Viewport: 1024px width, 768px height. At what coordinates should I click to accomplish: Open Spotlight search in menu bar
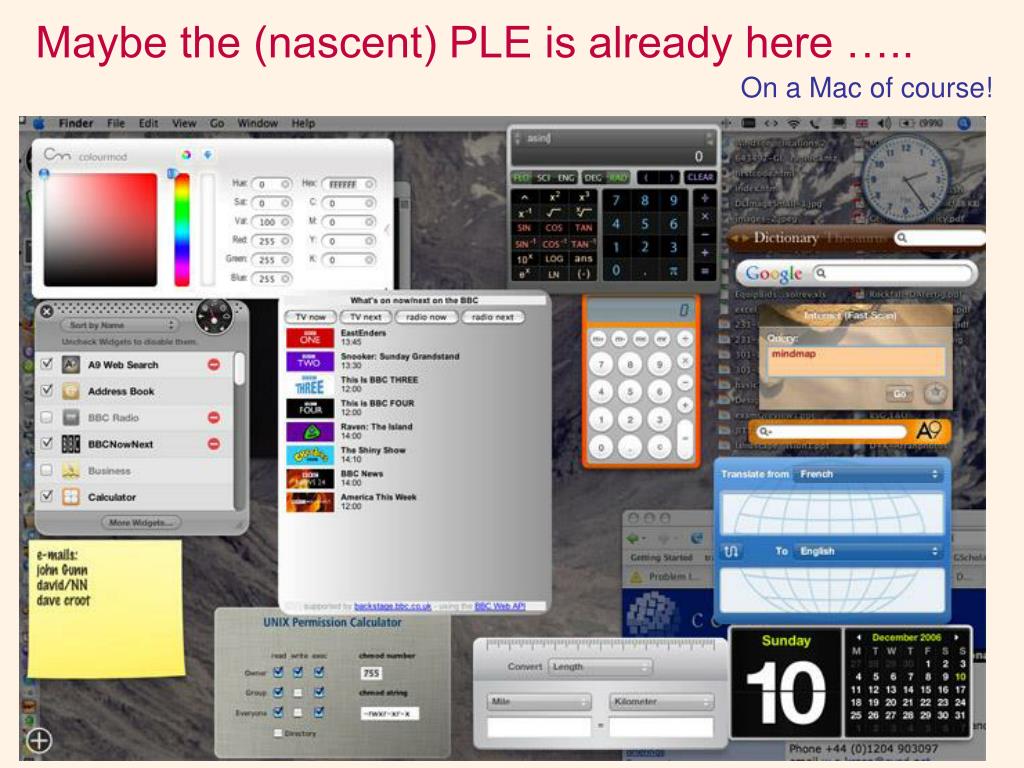click(964, 123)
